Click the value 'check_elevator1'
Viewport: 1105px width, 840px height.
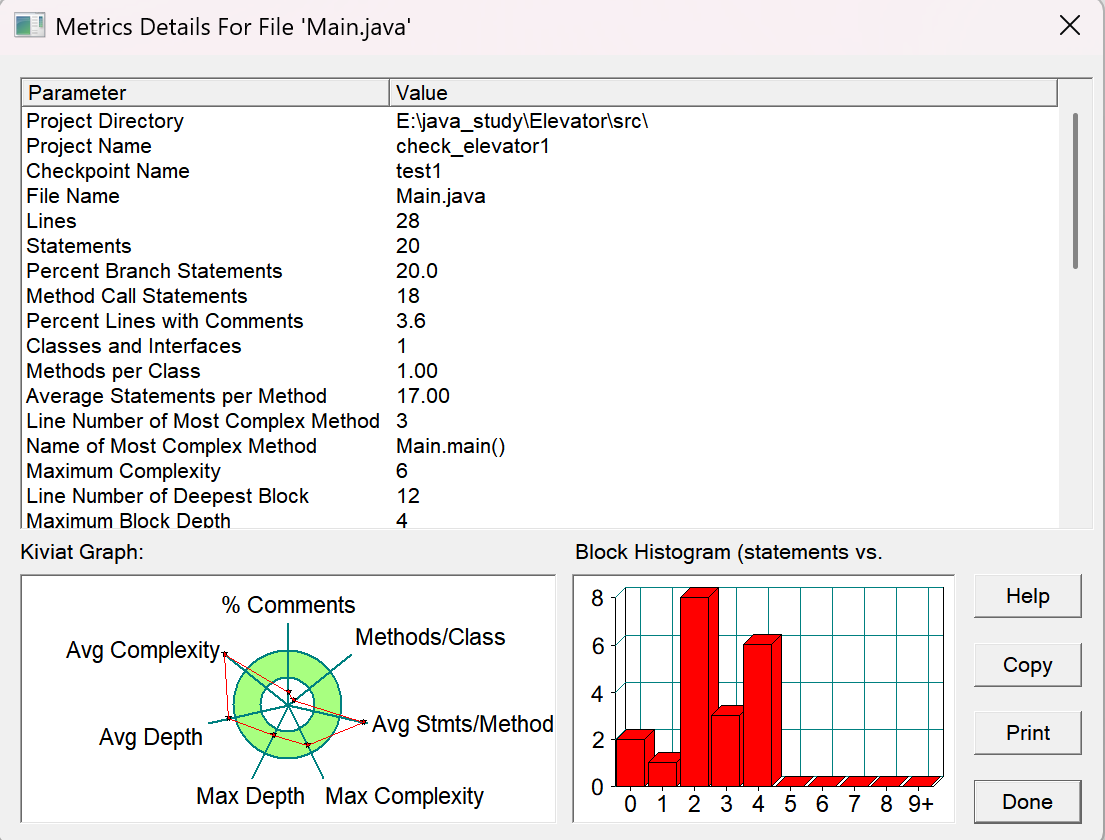(x=472, y=146)
